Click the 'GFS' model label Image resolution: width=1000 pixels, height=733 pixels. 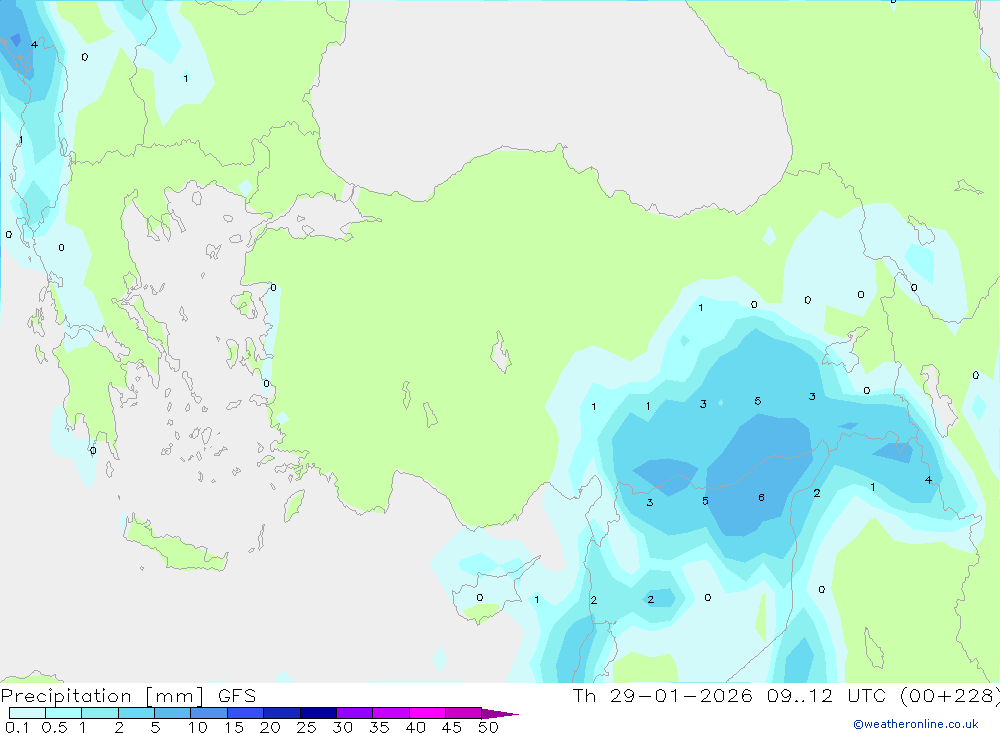(x=237, y=696)
